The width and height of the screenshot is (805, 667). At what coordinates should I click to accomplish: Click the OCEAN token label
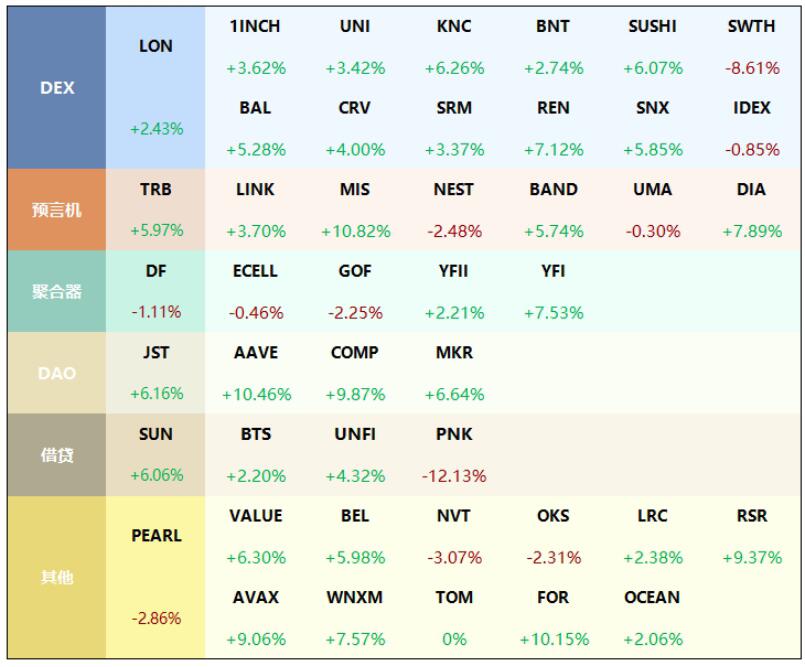[x=652, y=597]
